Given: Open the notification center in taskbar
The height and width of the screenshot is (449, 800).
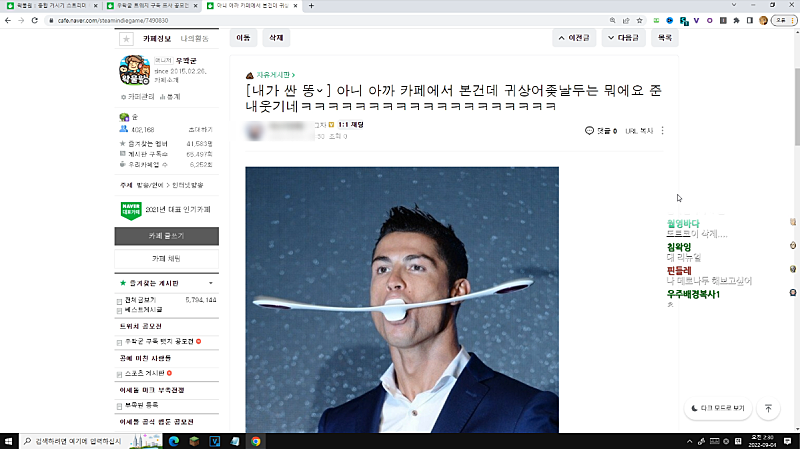Looking at the screenshot, I should pyautogui.click(x=788, y=441).
